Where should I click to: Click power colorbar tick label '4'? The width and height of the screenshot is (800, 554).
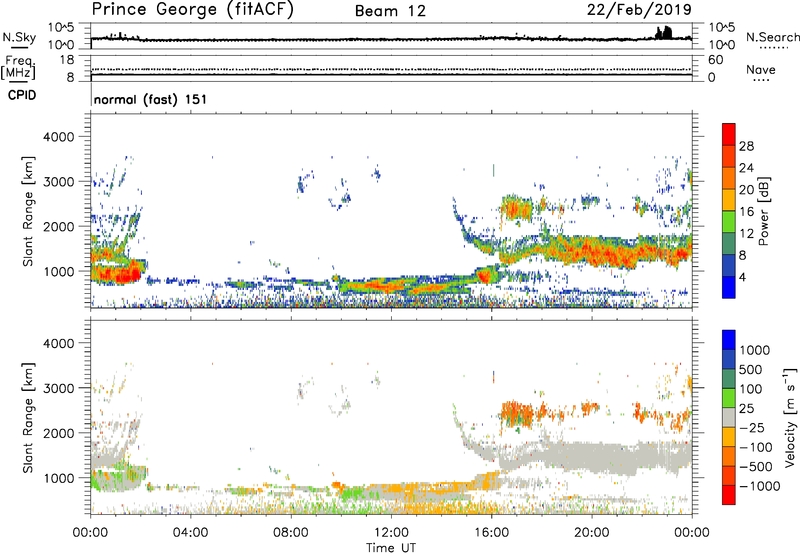[x=742, y=277]
